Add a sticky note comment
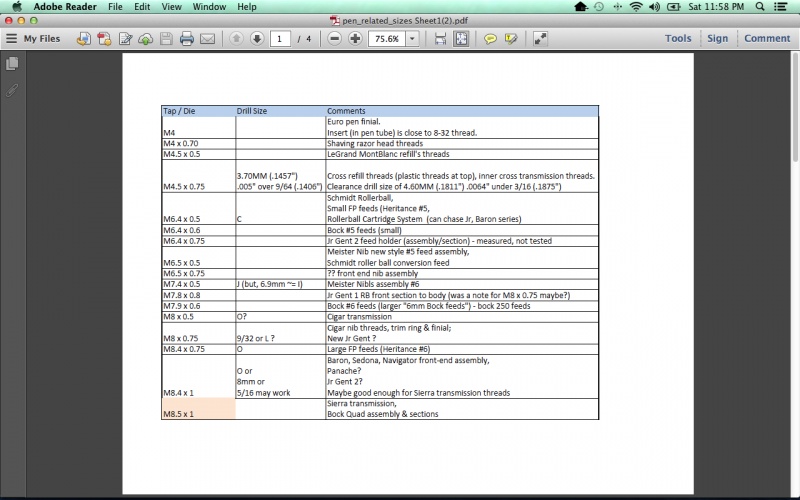The image size is (800, 500). click(x=490, y=39)
